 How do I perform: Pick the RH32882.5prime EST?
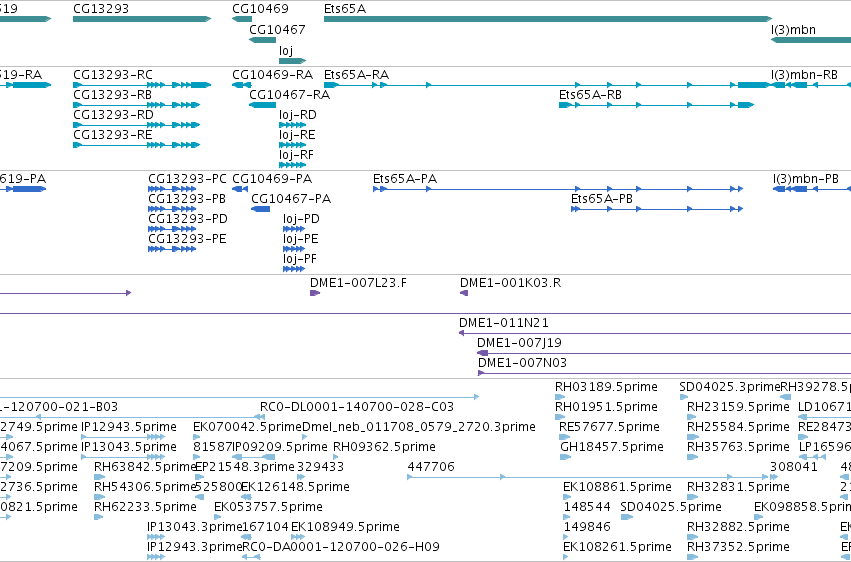[738, 527]
